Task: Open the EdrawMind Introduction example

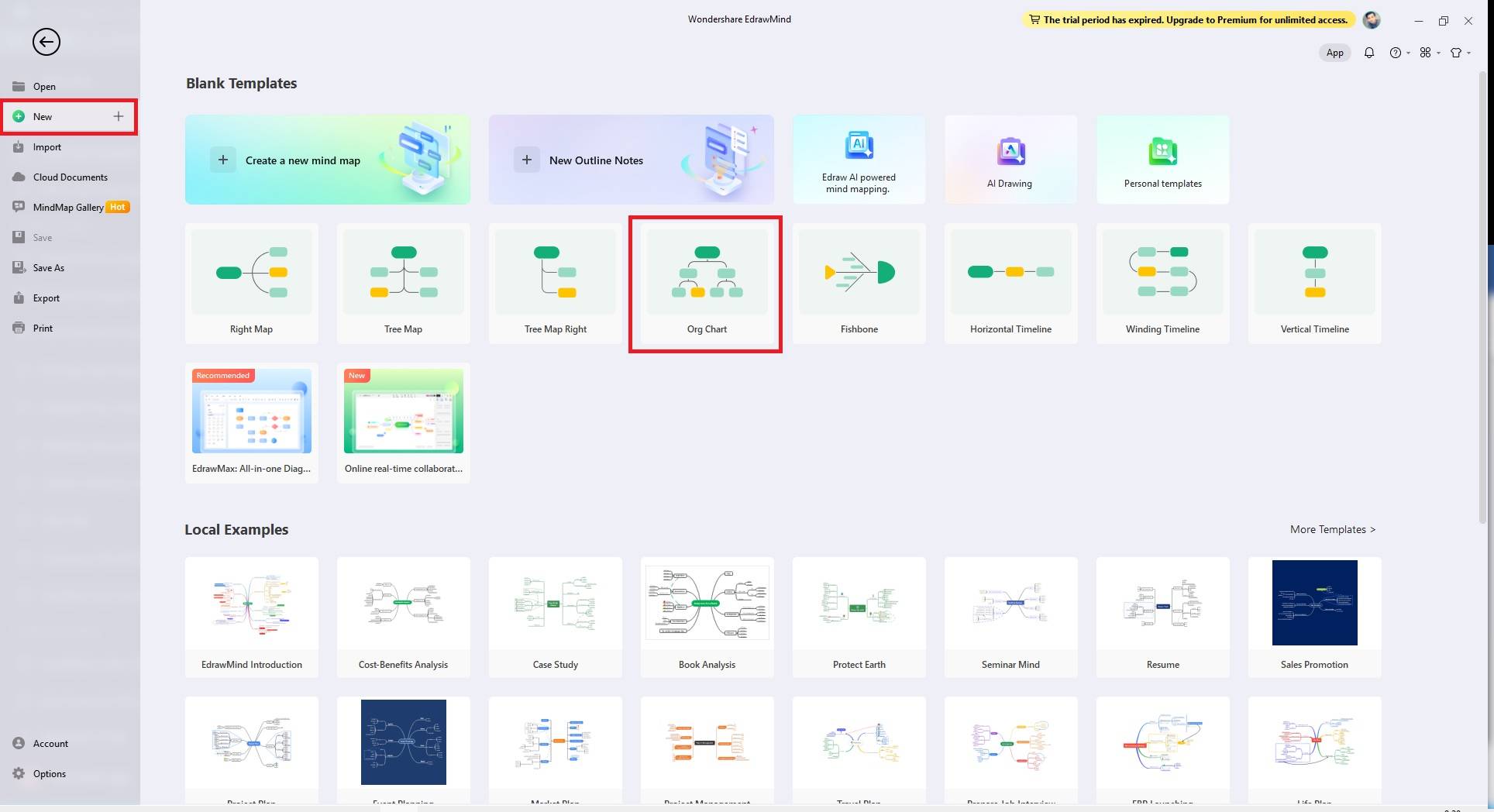Action: 252,618
